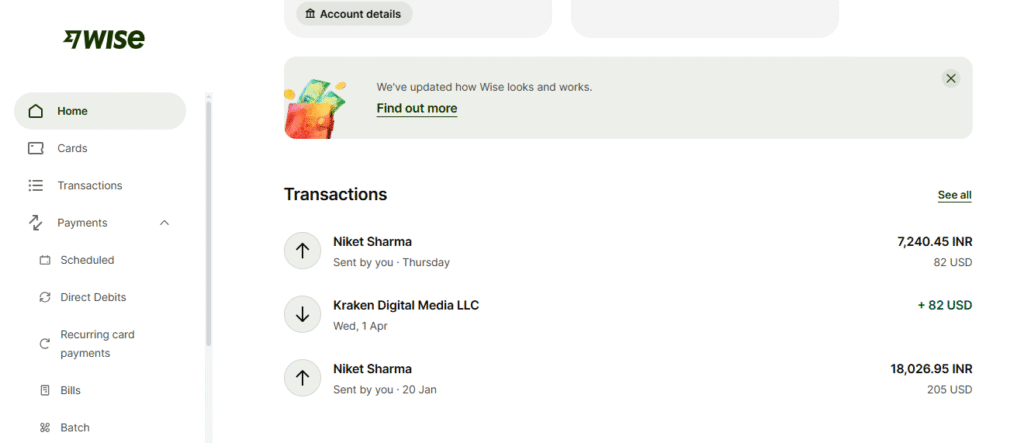
Task: Click the Direct Debits refresh icon
Action: [x=44, y=297]
